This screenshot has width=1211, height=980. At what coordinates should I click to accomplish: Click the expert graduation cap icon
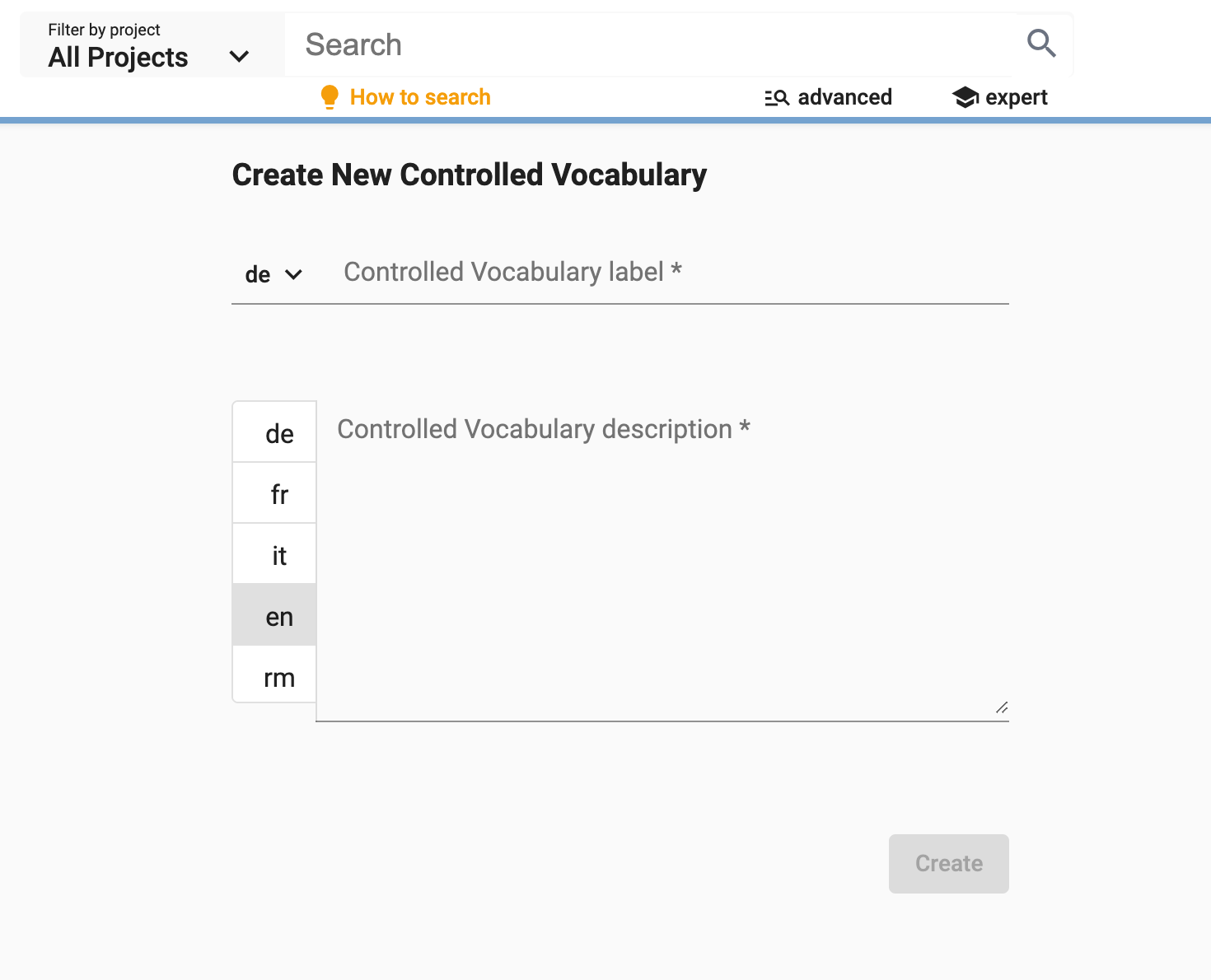tap(964, 96)
